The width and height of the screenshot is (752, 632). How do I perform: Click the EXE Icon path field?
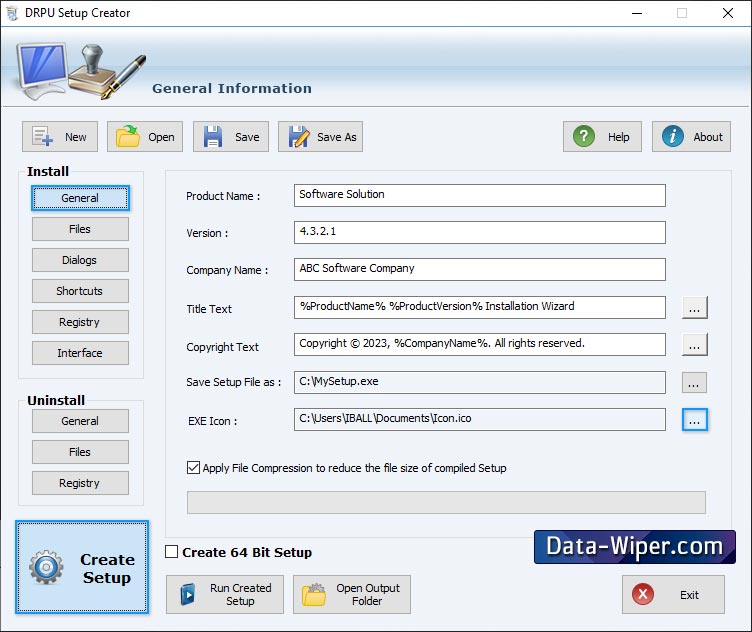pyautogui.click(x=480, y=420)
